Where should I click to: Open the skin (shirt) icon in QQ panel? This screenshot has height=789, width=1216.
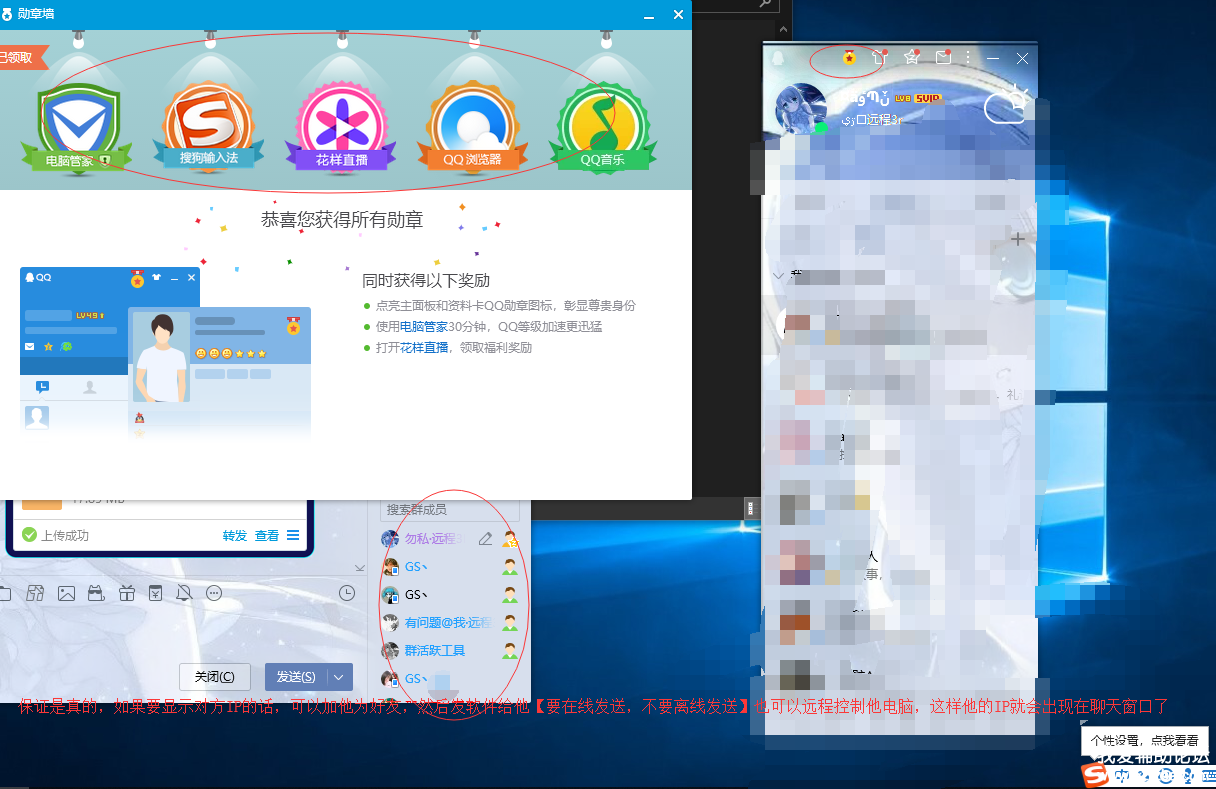pyautogui.click(x=880, y=57)
